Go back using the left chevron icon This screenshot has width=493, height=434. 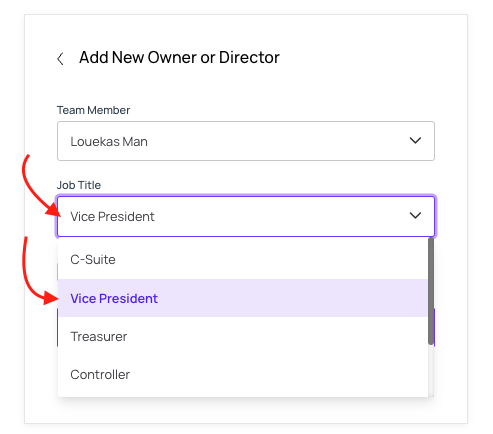[x=60, y=59]
